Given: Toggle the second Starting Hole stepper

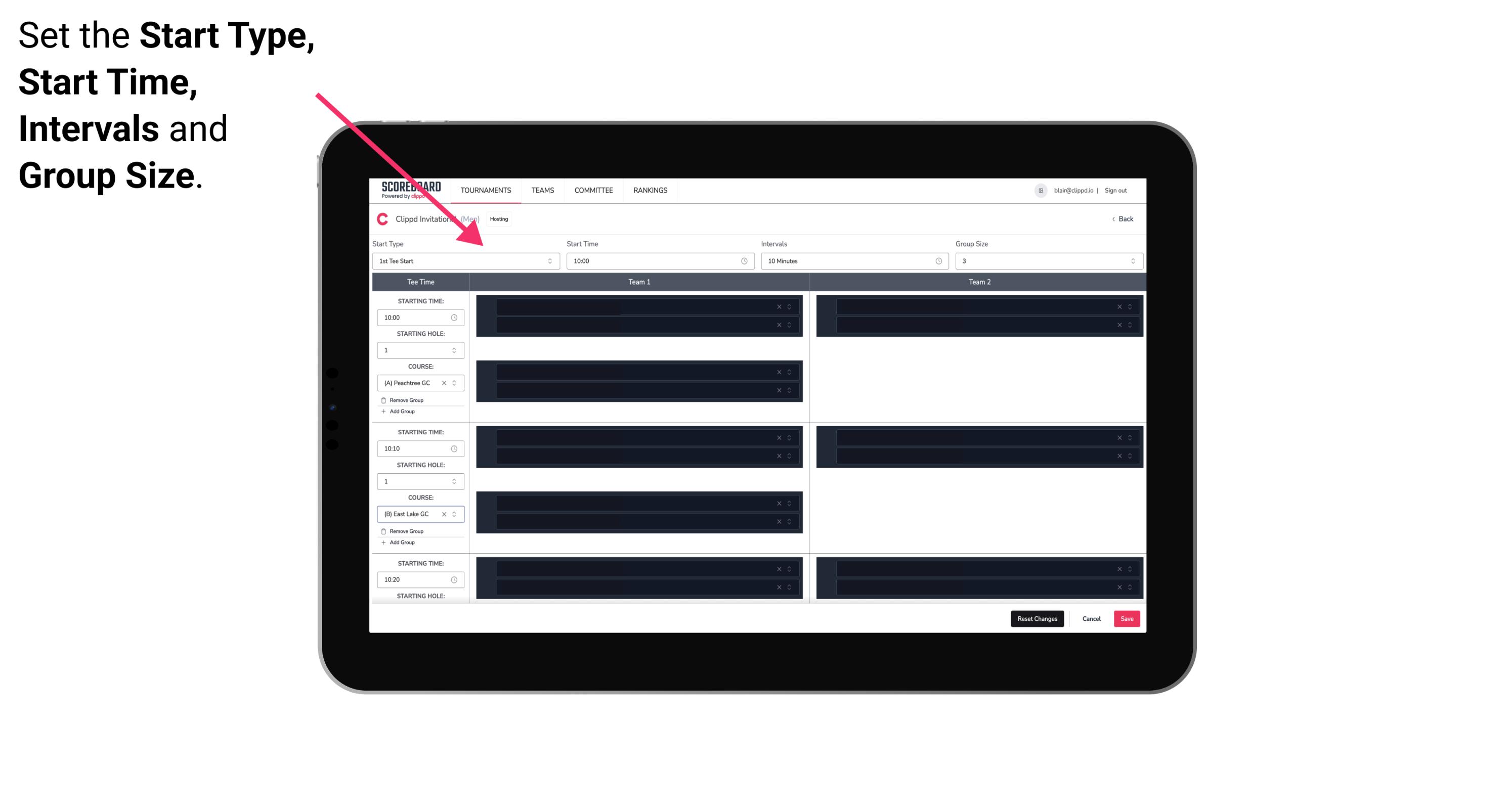Looking at the screenshot, I should 456,481.
